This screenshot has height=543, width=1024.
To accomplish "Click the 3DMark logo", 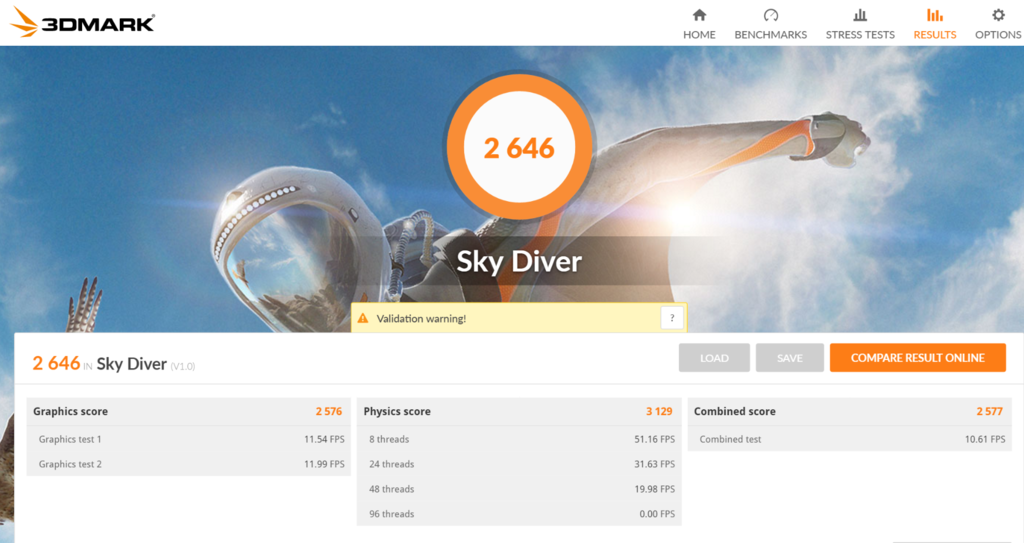I will (x=82, y=22).
